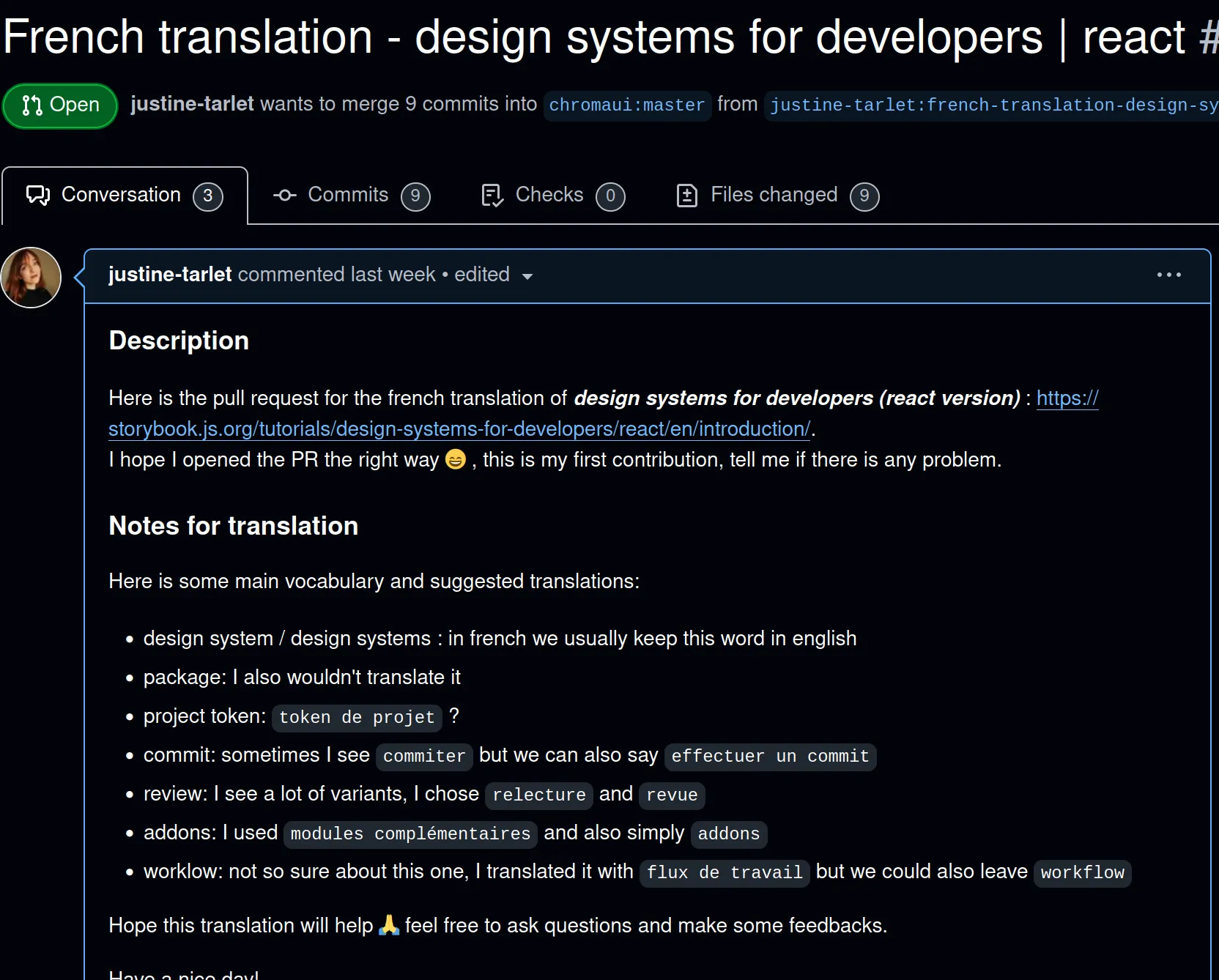Viewport: 1219px width, 980px height.
Task: Click the 'relecture' code snippet
Action: [539, 795]
